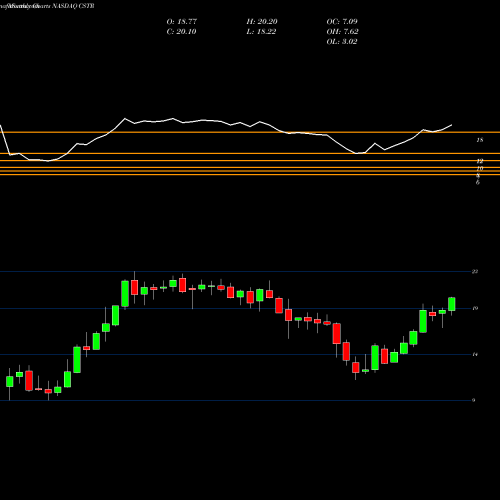
Task: Click the close price value C: 20.10
Action: [x=181, y=32]
